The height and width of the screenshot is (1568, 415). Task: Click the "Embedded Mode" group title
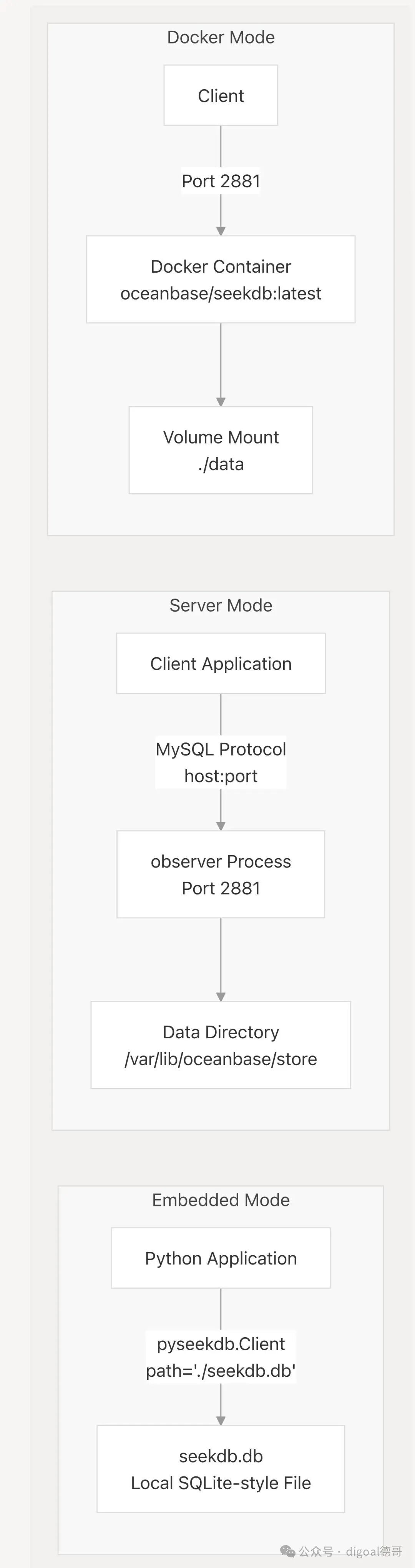221,1200
